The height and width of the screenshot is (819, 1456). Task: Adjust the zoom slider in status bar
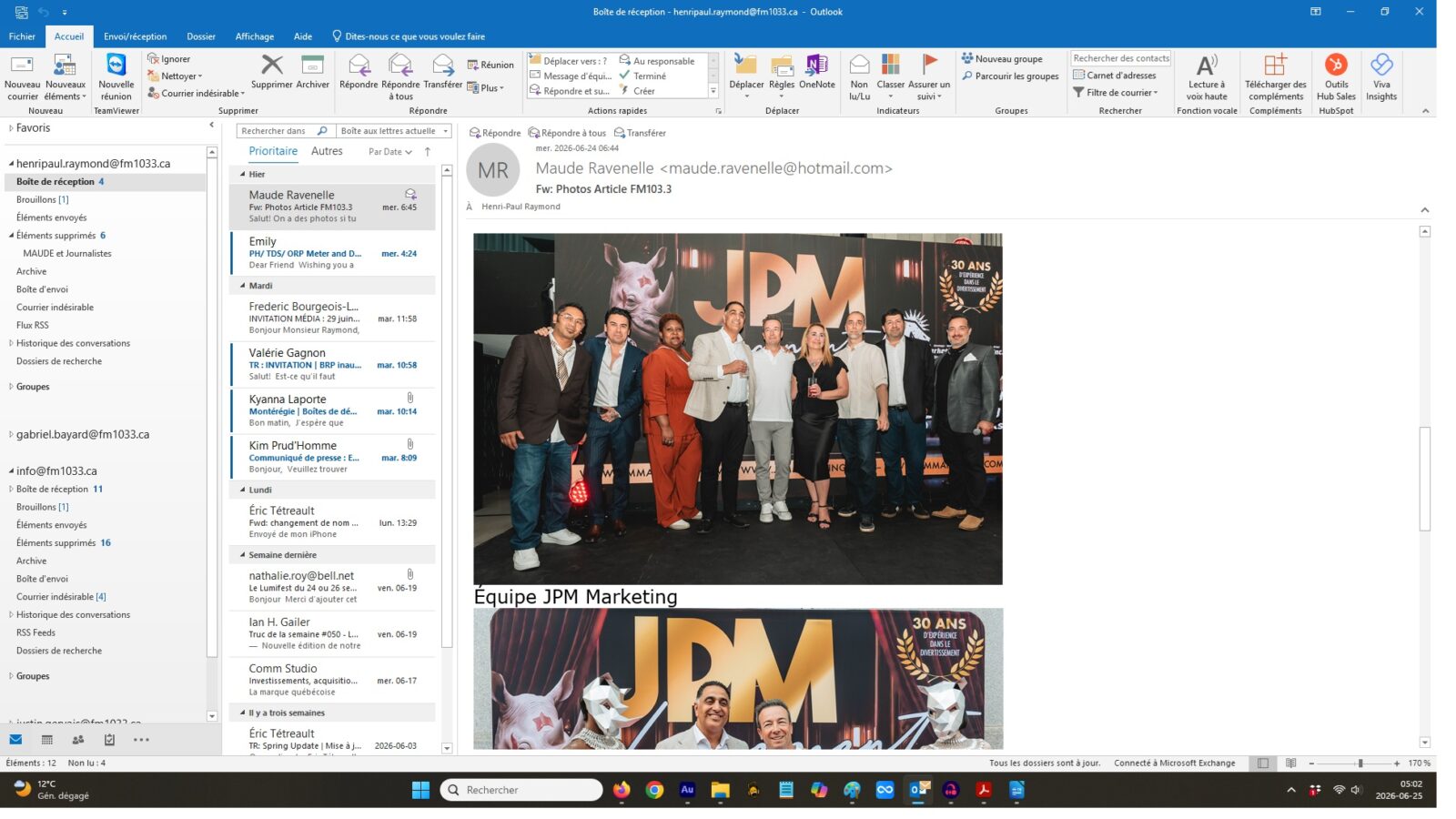1360,763
